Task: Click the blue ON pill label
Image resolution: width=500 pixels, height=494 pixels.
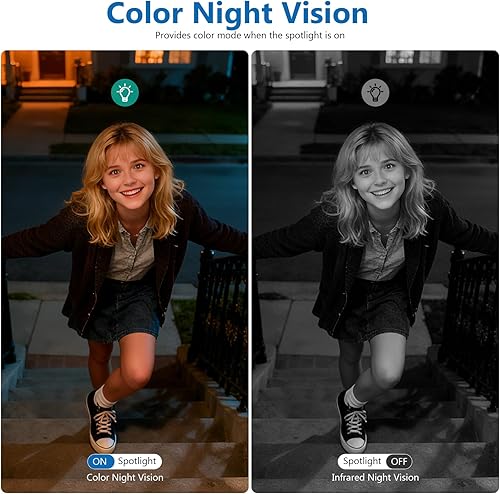Action: click(x=100, y=462)
